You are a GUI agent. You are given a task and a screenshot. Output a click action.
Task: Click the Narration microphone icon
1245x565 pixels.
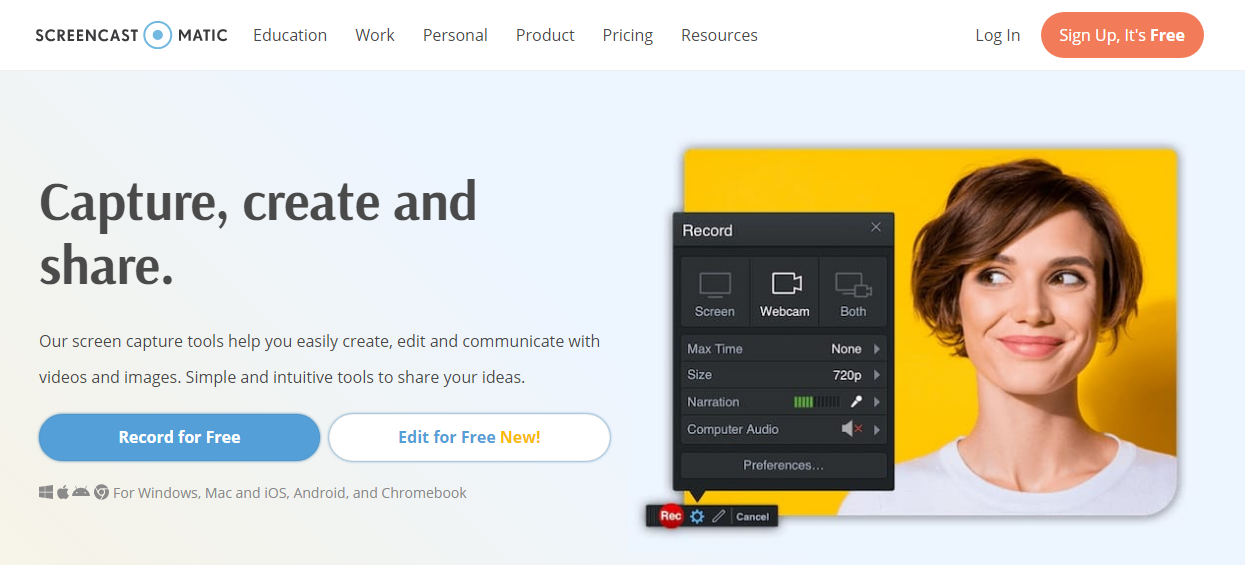click(856, 402)
